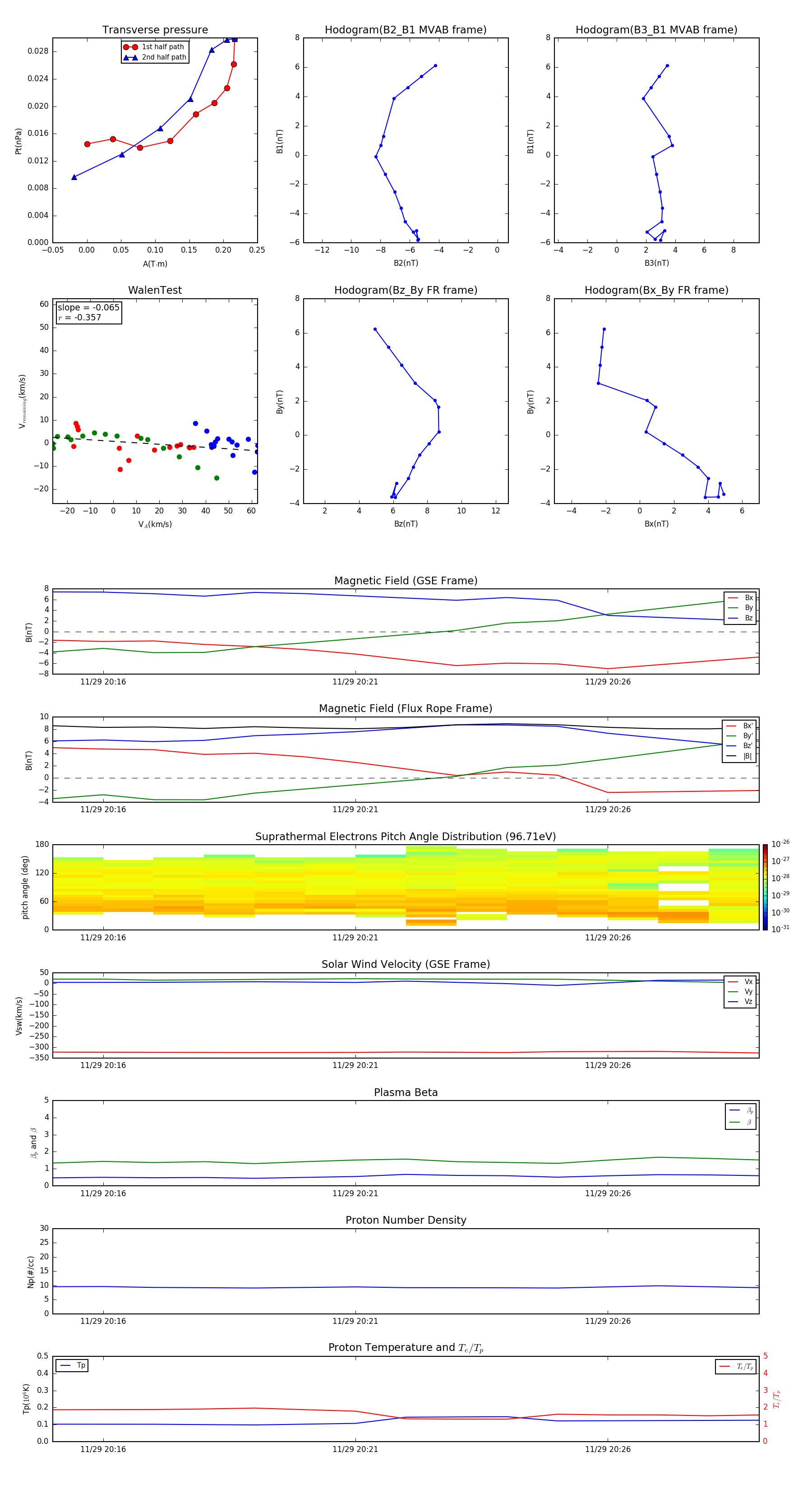The height and width of the screenshot is (1489, 812).
Task: Click the 'Hodogram(B2_B1 MVAB frame)' title
Action: (406, 30)
